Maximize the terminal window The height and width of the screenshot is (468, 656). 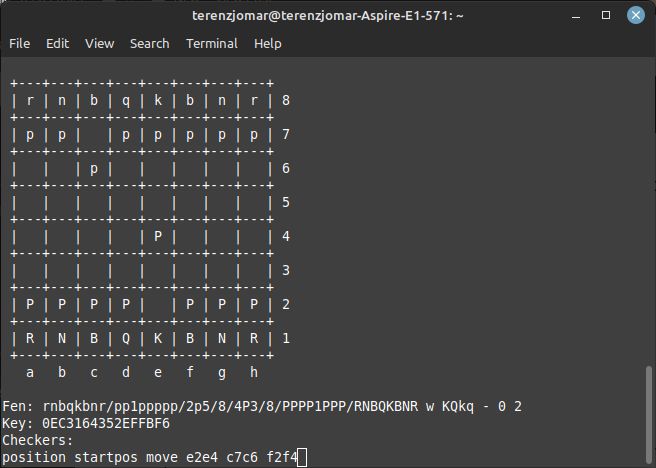606,16
